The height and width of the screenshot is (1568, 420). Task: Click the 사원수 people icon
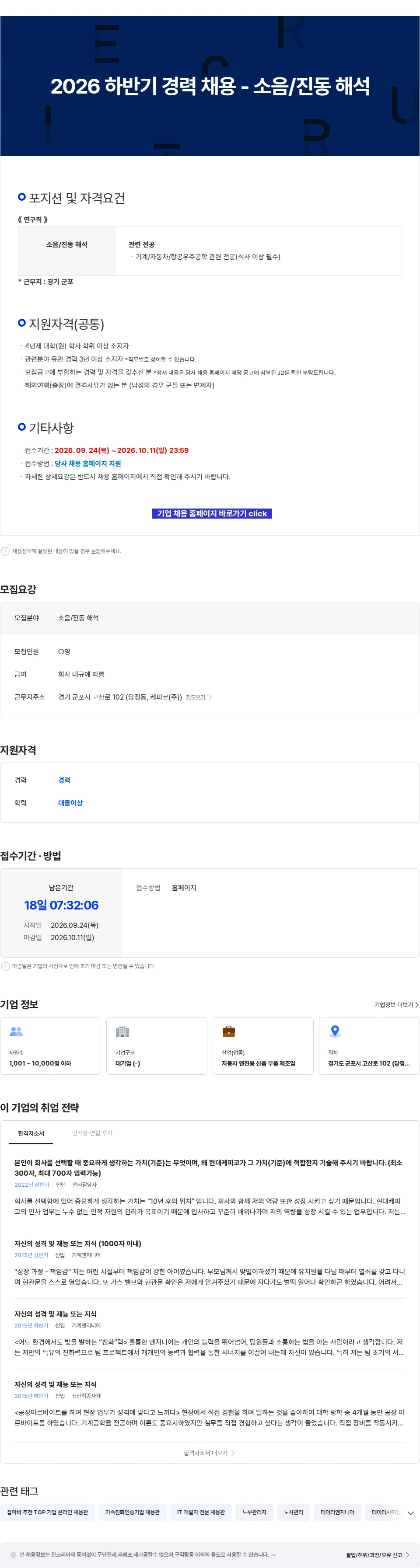point(17,1031)
